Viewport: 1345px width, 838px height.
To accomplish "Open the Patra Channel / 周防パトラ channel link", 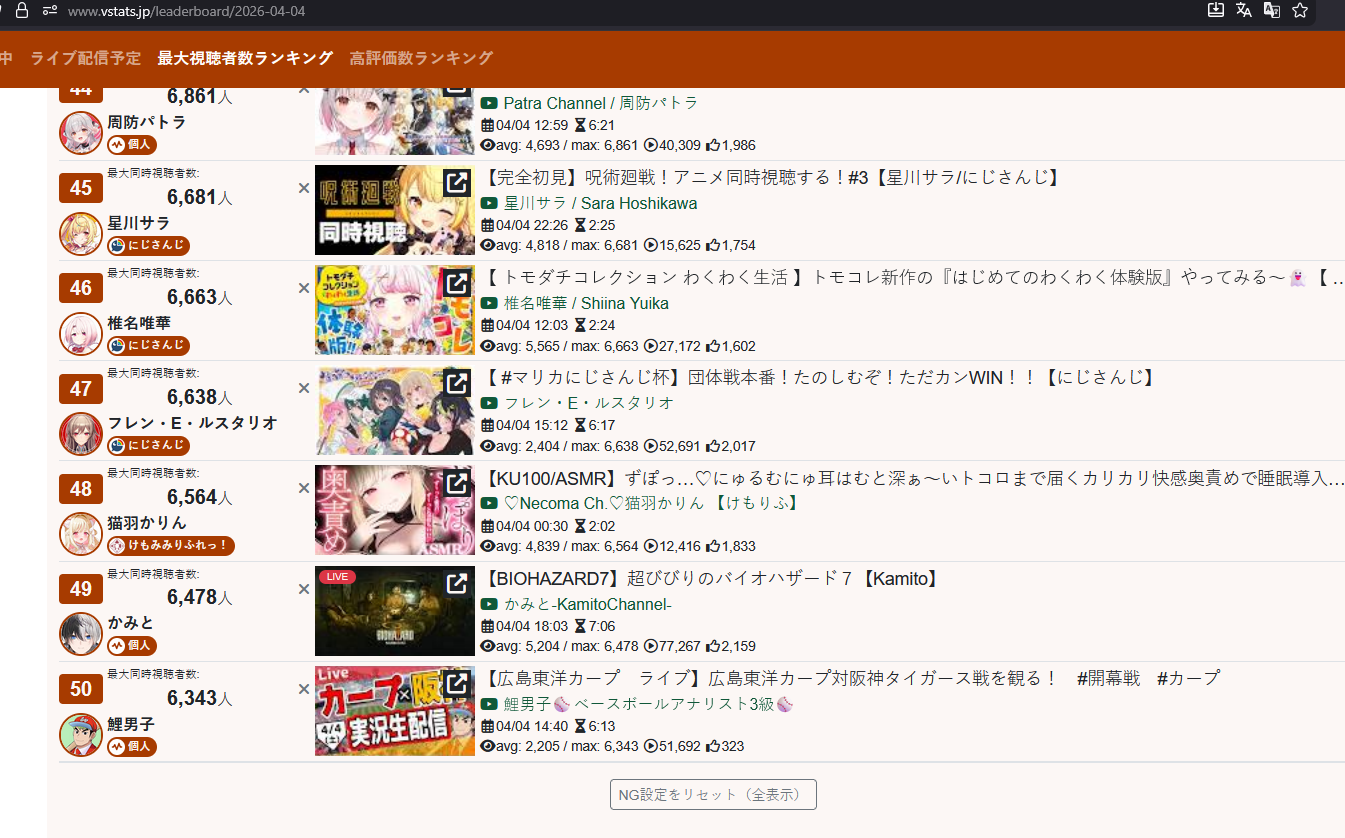I will (x=601, y=103).
